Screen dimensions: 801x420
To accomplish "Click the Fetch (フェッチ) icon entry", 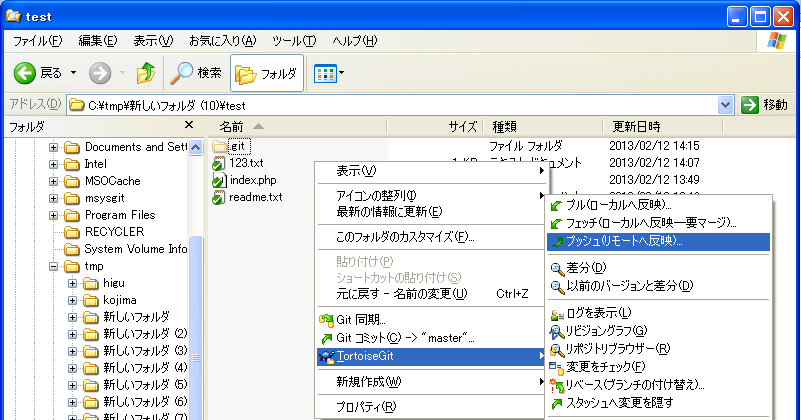I will [557, 223].
